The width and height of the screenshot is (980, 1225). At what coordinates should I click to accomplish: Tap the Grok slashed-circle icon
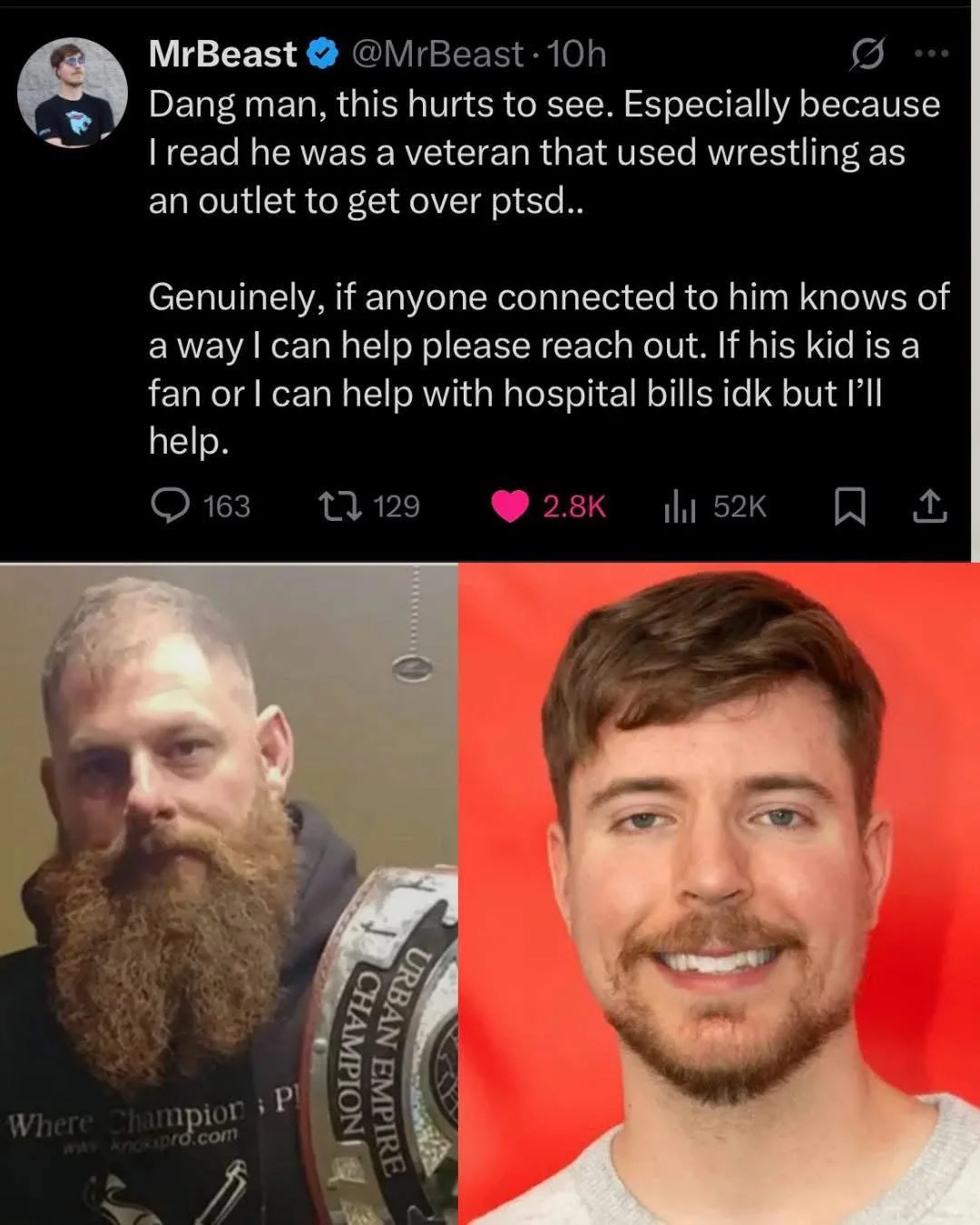pos(867,55)
